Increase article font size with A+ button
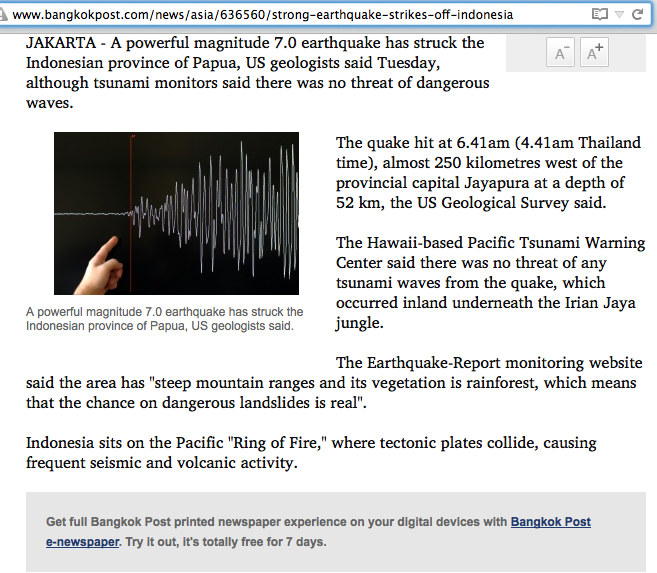 click(594, 52)
